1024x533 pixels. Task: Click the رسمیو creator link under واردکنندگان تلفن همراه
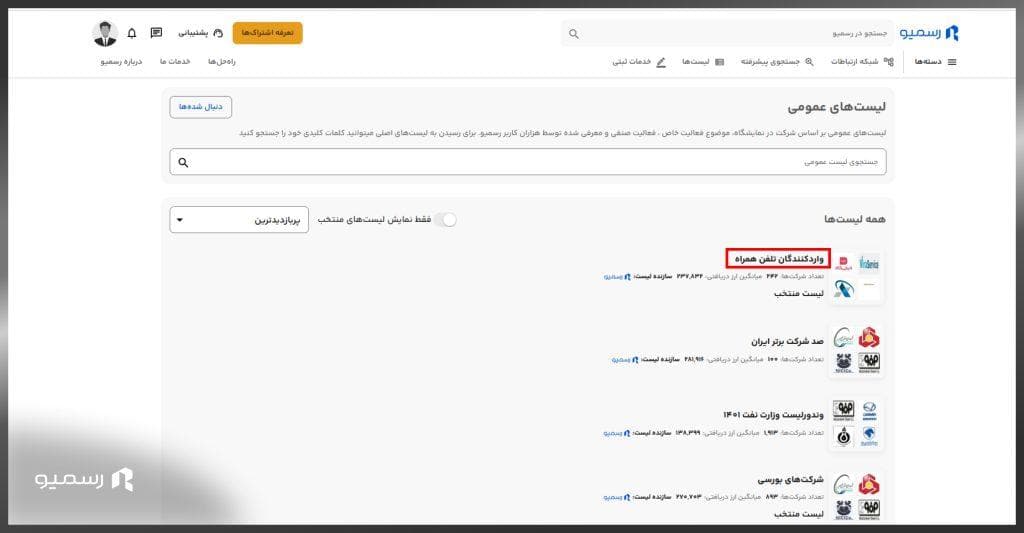click(x=616, y=276)
